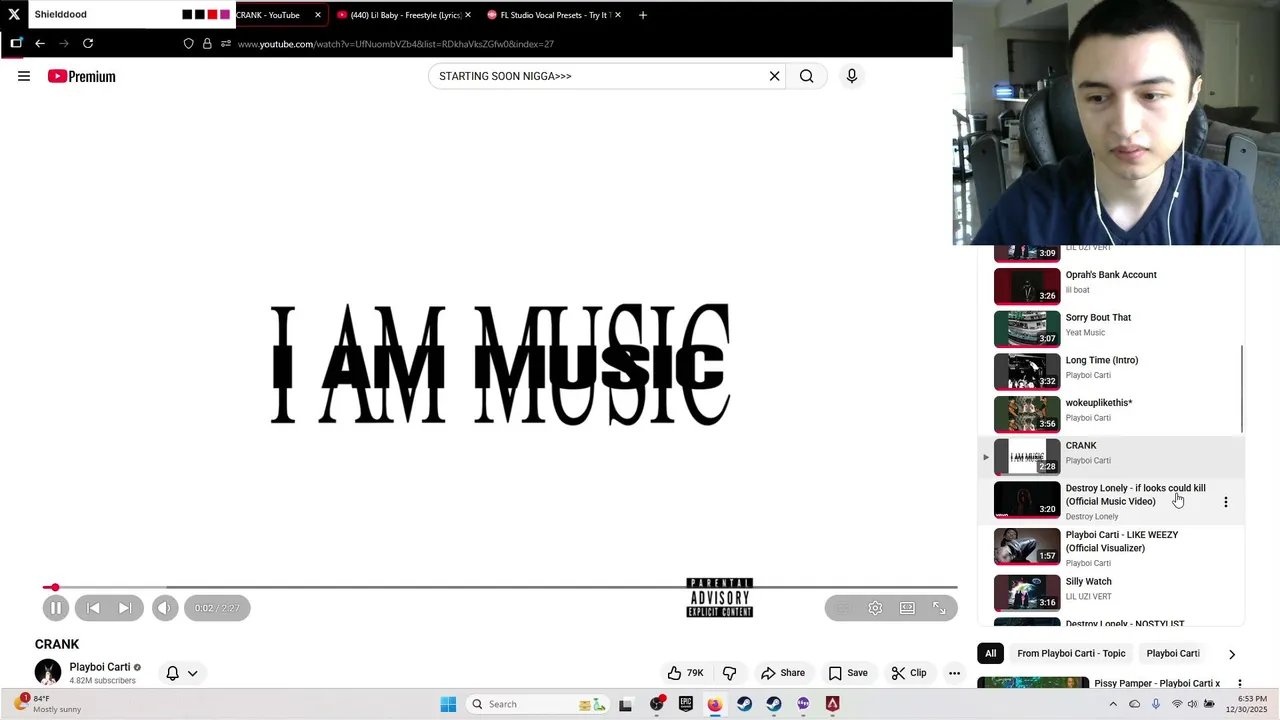The height and width of the screenshot is (720, 1280).
Task: Click the playlist panel scrollbar
Action: (x=1242, y=390)
